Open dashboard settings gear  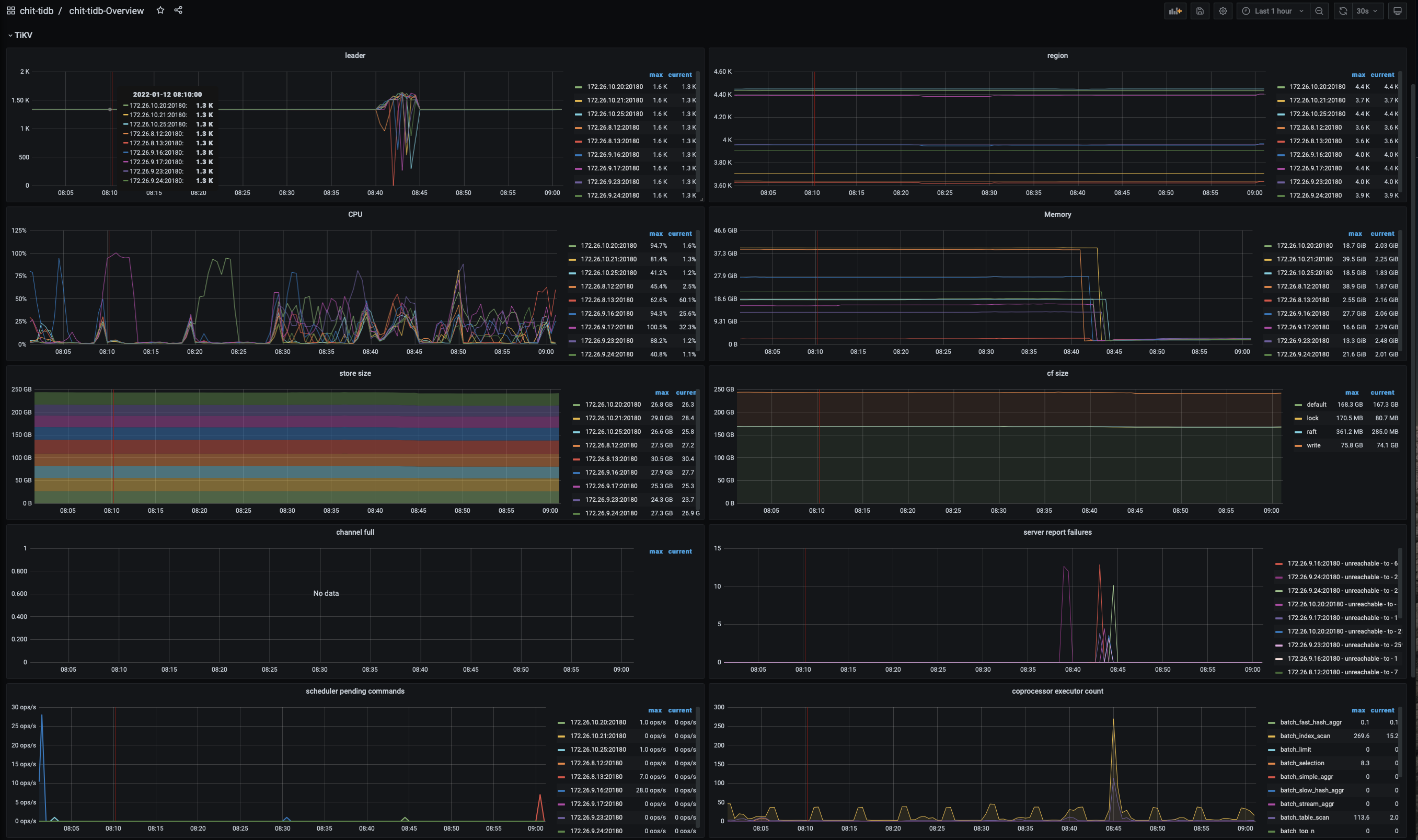1223,11
